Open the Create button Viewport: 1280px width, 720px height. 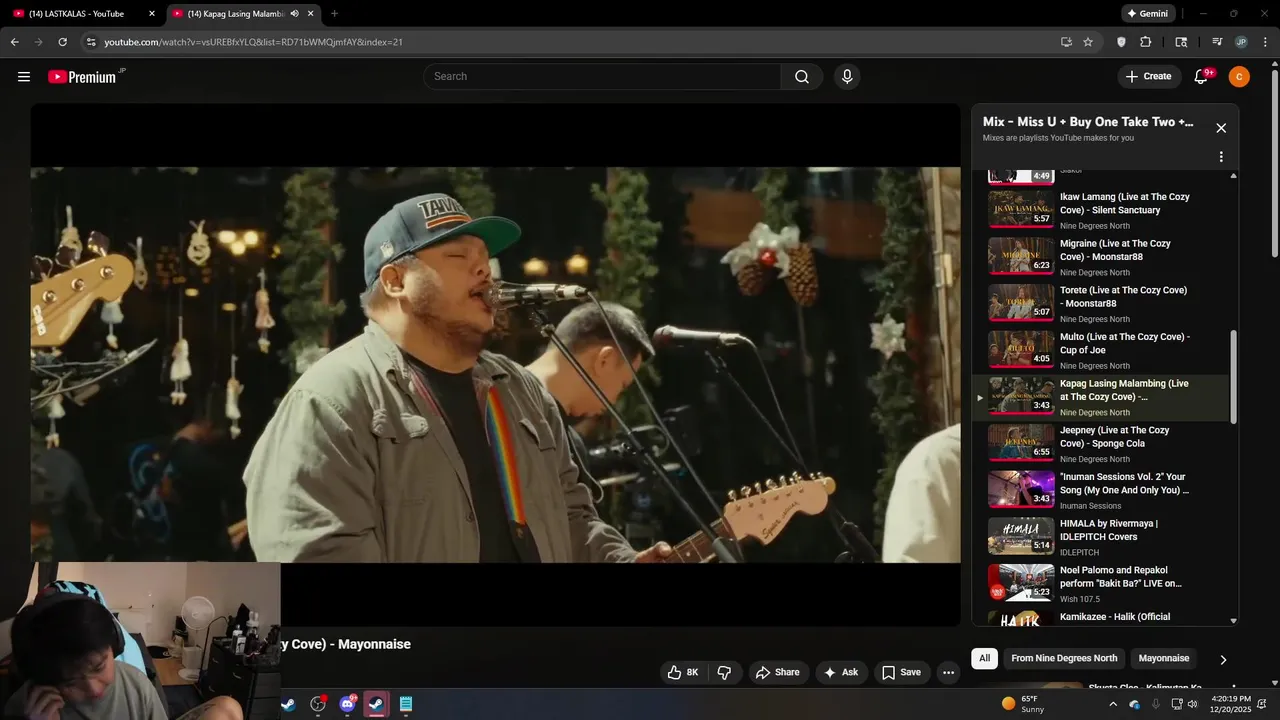pyautogui.click(x=1148, y=77)
